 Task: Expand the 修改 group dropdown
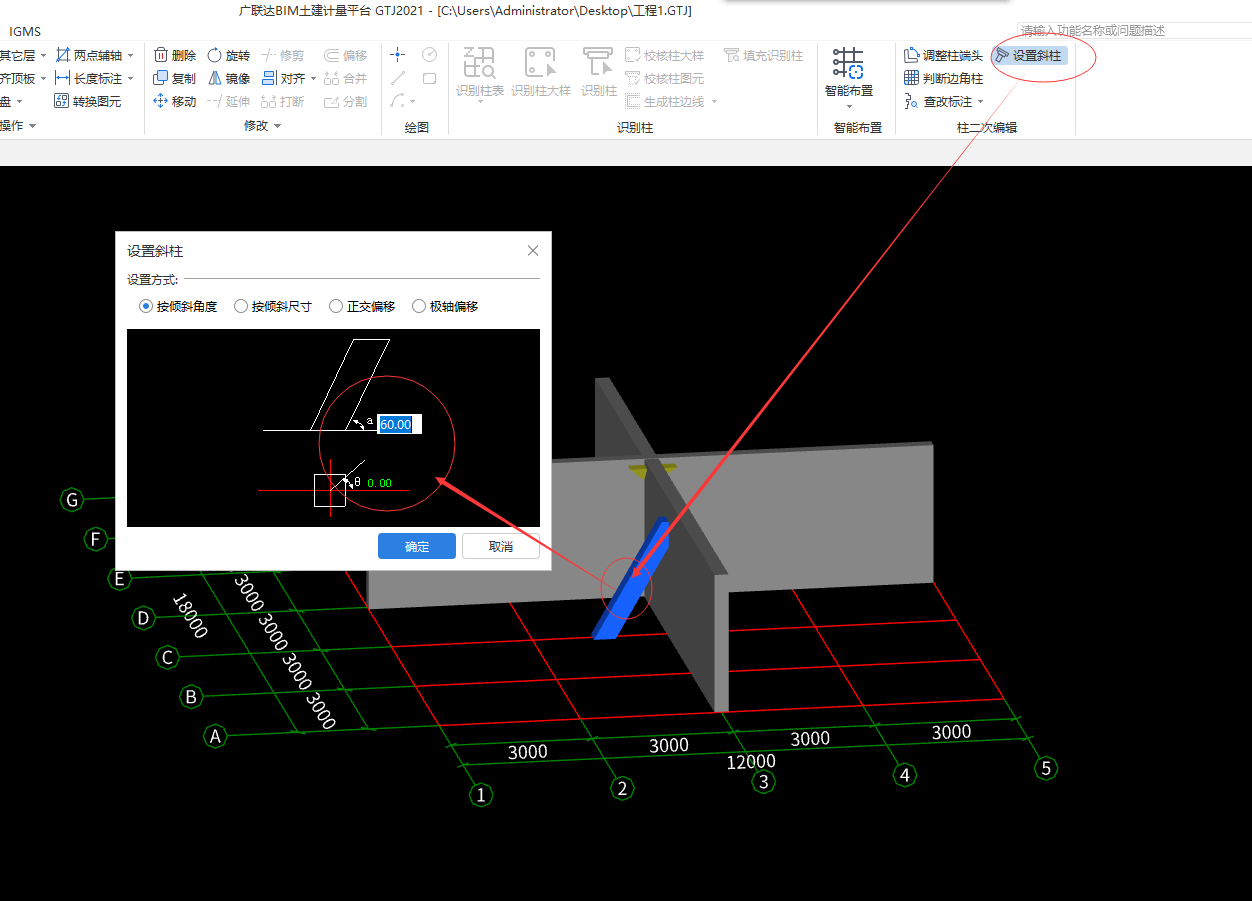tap(278, 126)
